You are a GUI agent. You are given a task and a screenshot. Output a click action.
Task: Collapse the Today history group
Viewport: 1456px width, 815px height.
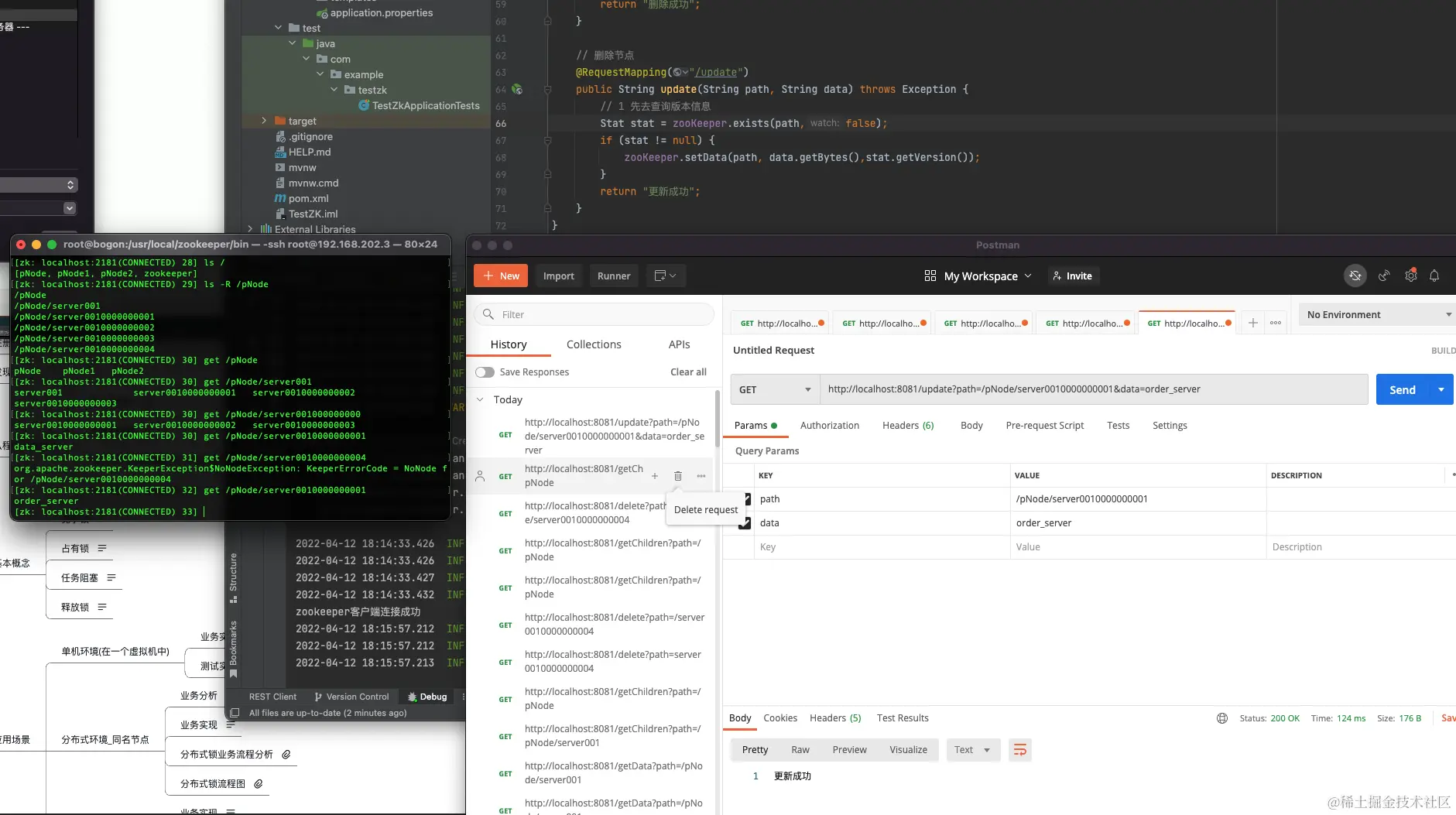click(480, 399)
